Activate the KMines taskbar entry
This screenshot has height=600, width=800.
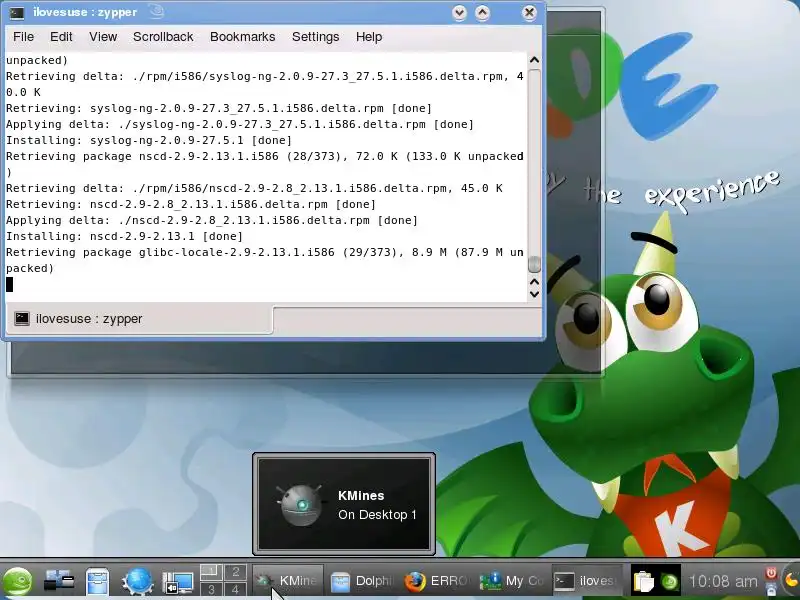point(288,581)
